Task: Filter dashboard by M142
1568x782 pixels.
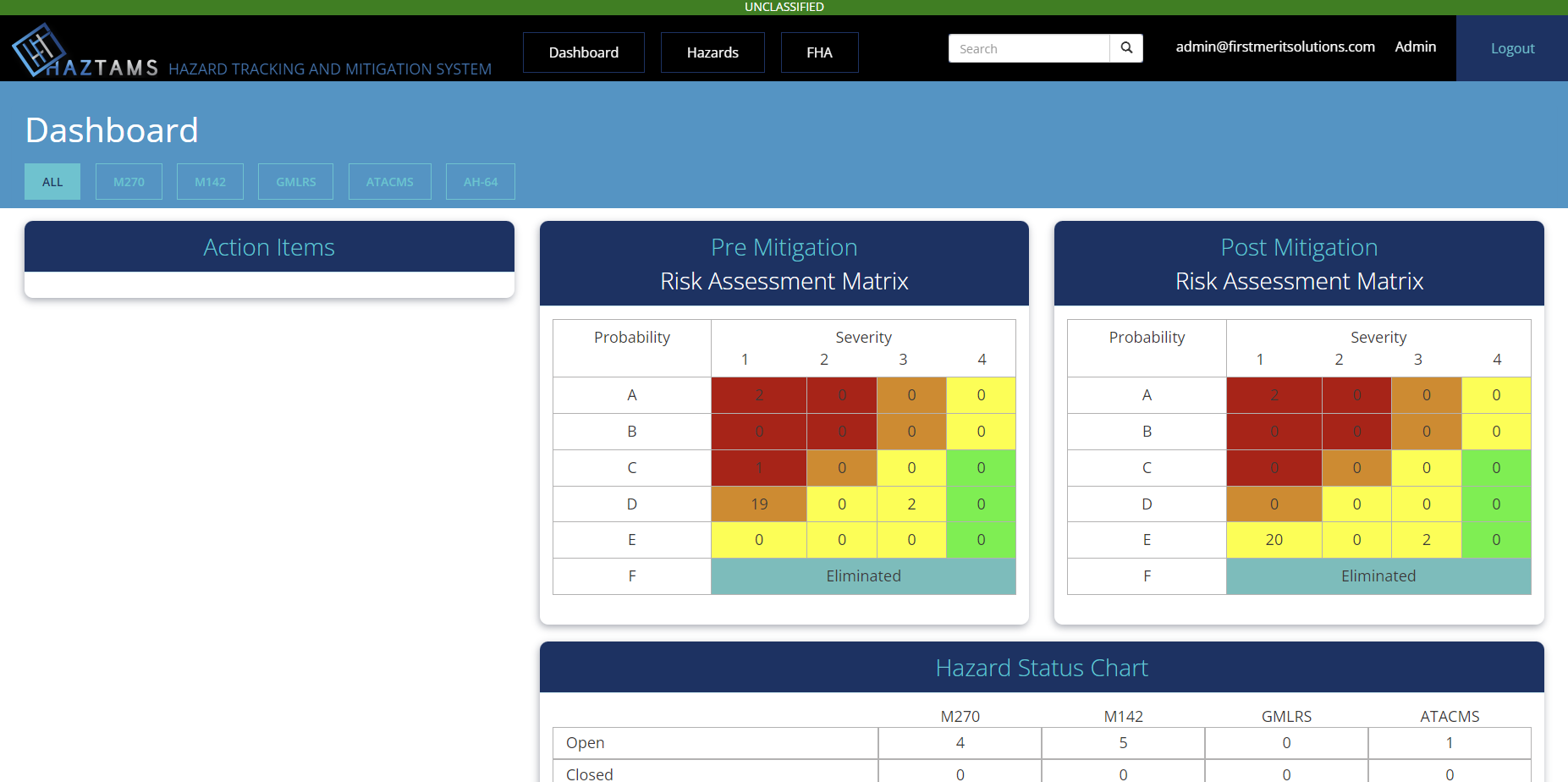Action: point(210,182)
